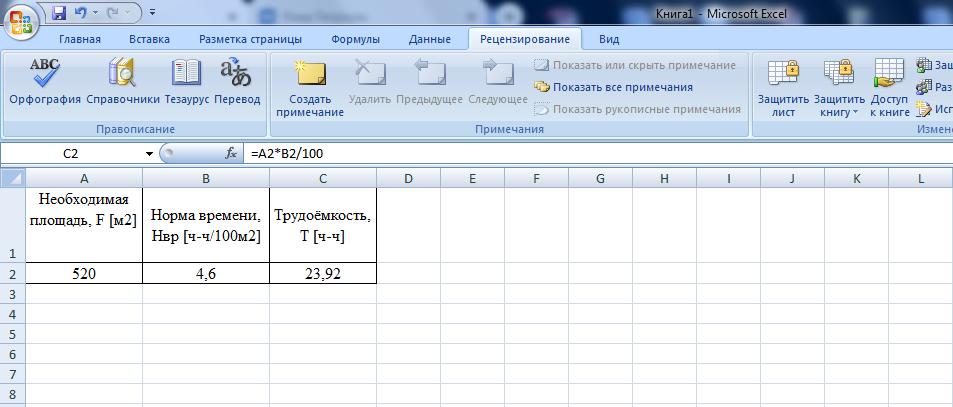Select column I header
This screenshot has height=407, width=953.
pos(728,178)
